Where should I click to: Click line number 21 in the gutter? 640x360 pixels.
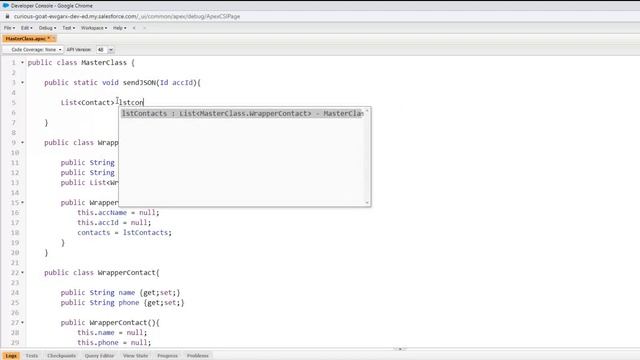coord(15,262)
